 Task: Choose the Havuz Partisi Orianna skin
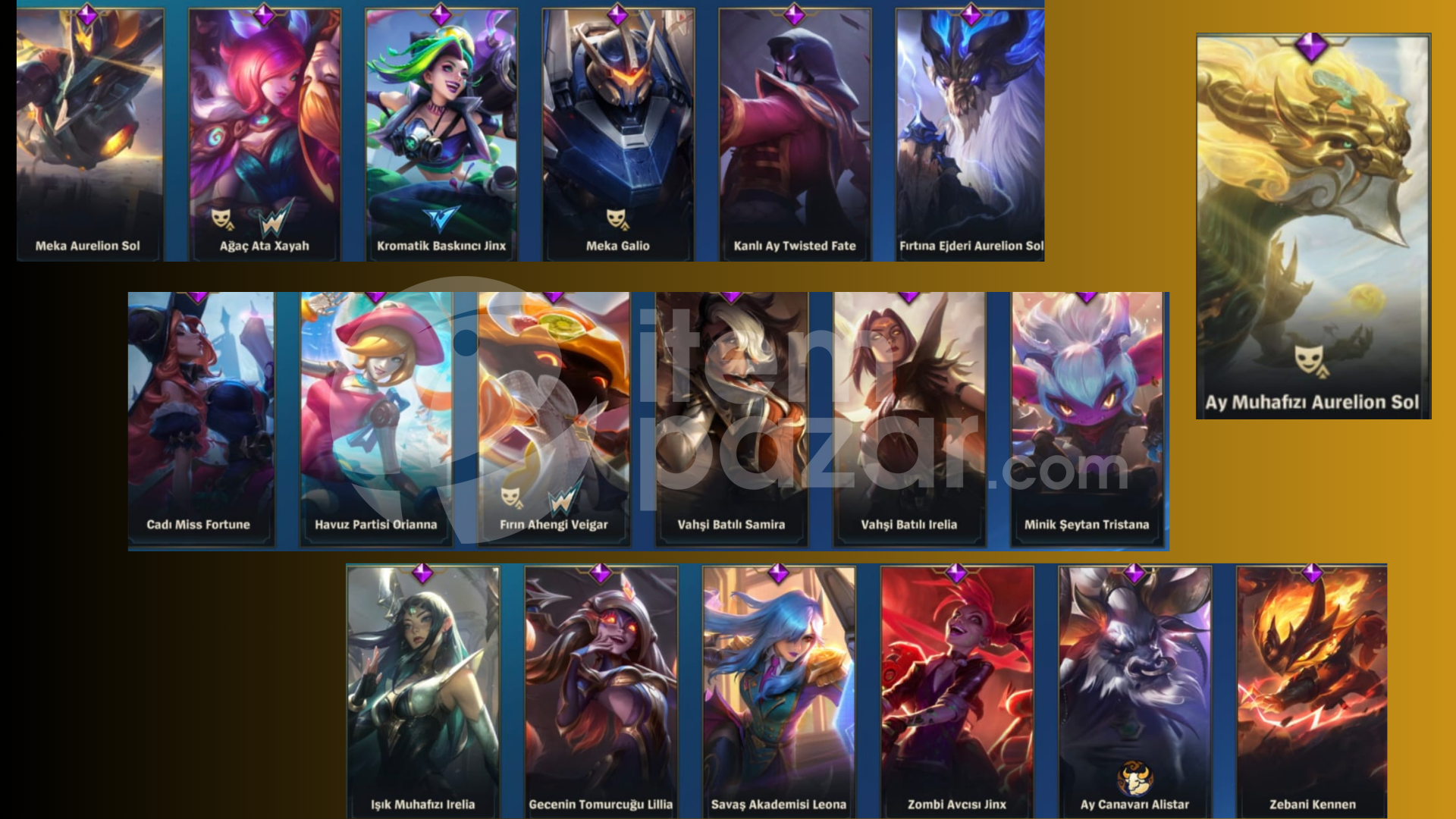point(376,419)
